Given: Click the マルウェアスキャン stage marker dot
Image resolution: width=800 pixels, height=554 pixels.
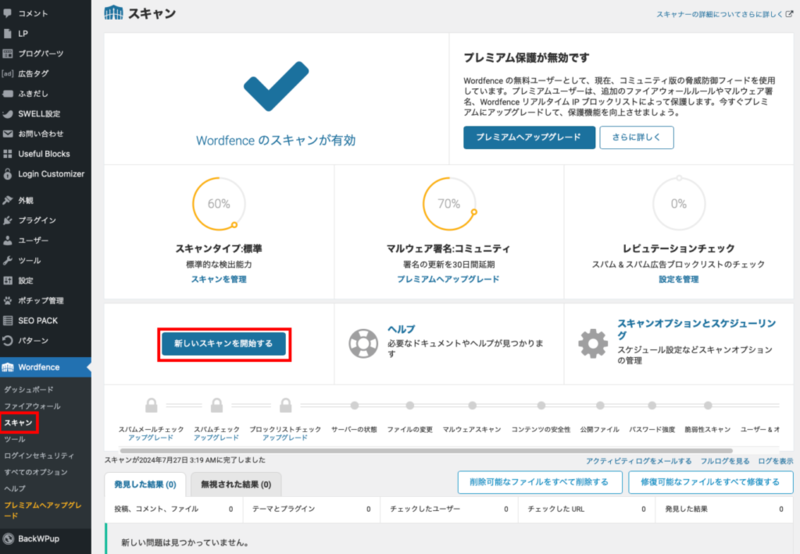Looking at the screenshot, I should pyautogui.click(x=472, y=406).
